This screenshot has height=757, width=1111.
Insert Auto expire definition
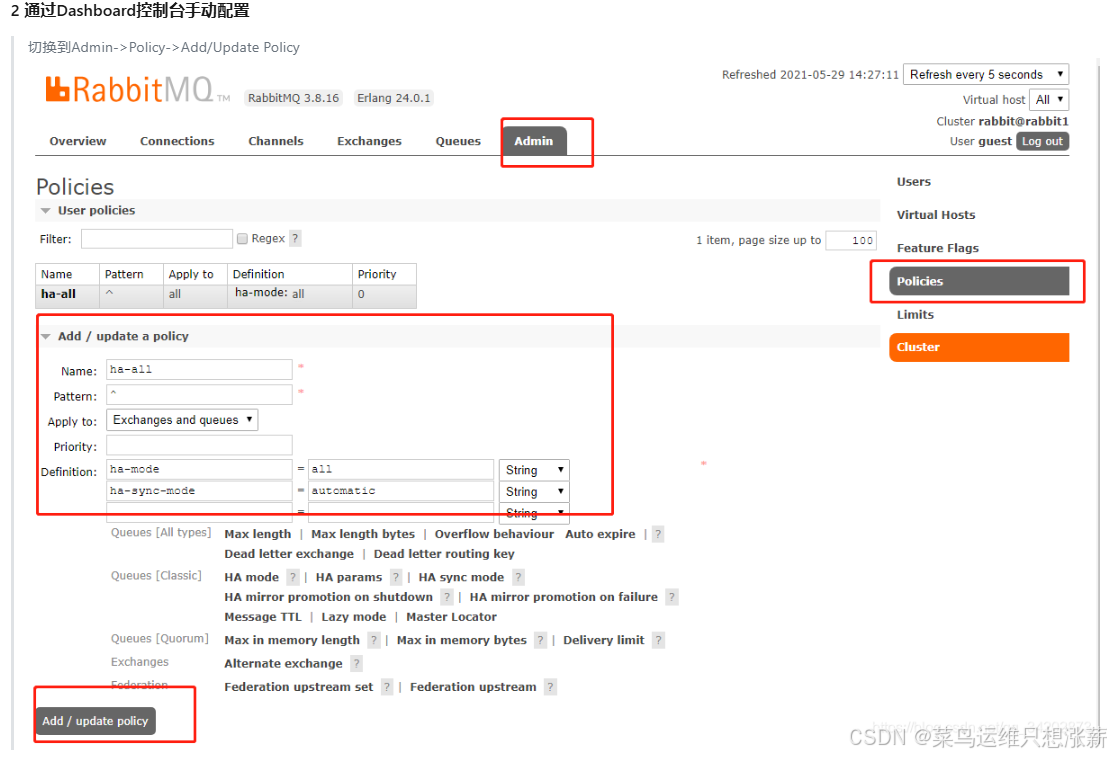click(599, 534)
